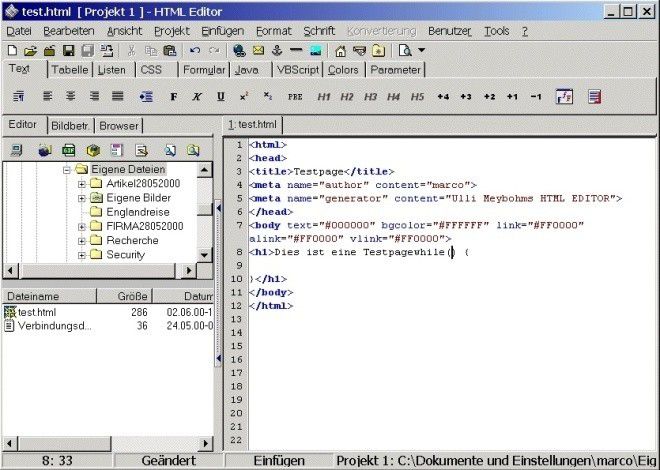Screen dimensions: 660x470
Task: Click the open file folder icon
Action: (x=30, y=51)
